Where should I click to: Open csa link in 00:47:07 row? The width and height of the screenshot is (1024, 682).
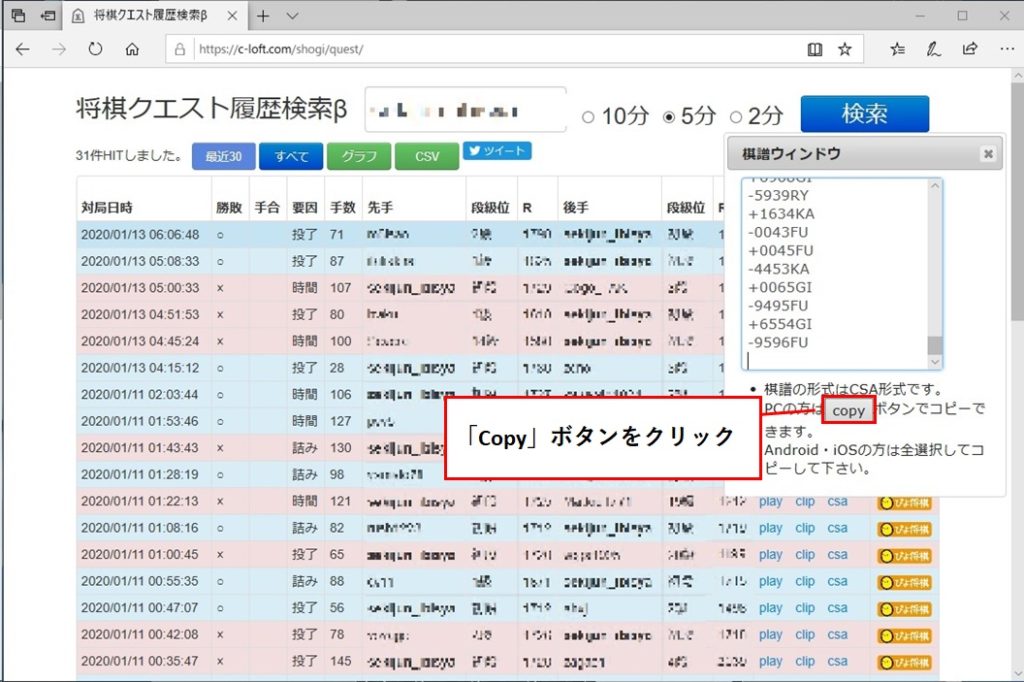[837, 608]
